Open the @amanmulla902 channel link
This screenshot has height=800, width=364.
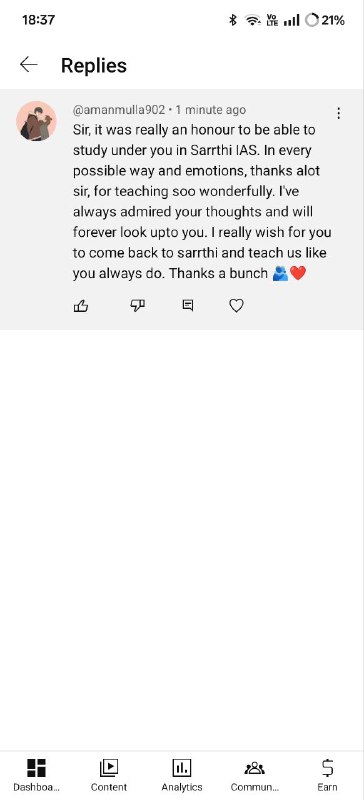pos(119,110)
